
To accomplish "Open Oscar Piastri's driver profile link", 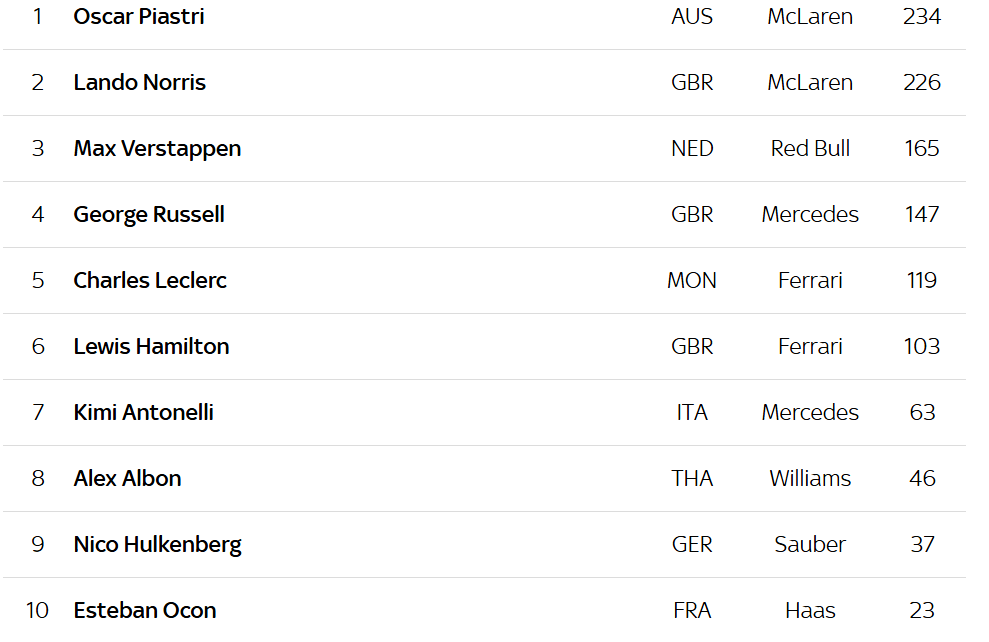I will click(x=139, y=17).
